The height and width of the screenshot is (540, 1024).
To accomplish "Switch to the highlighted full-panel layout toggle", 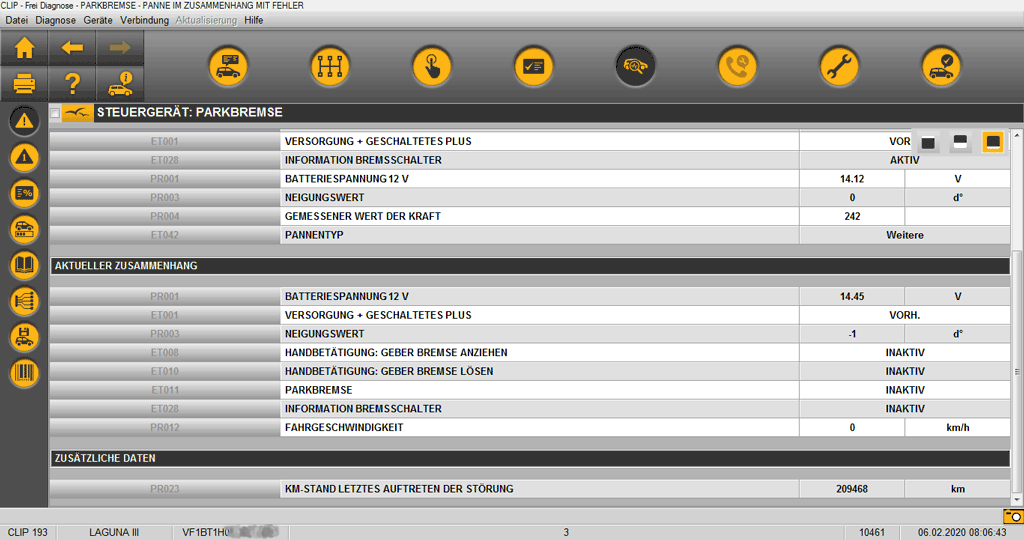I will coord(992,143).
